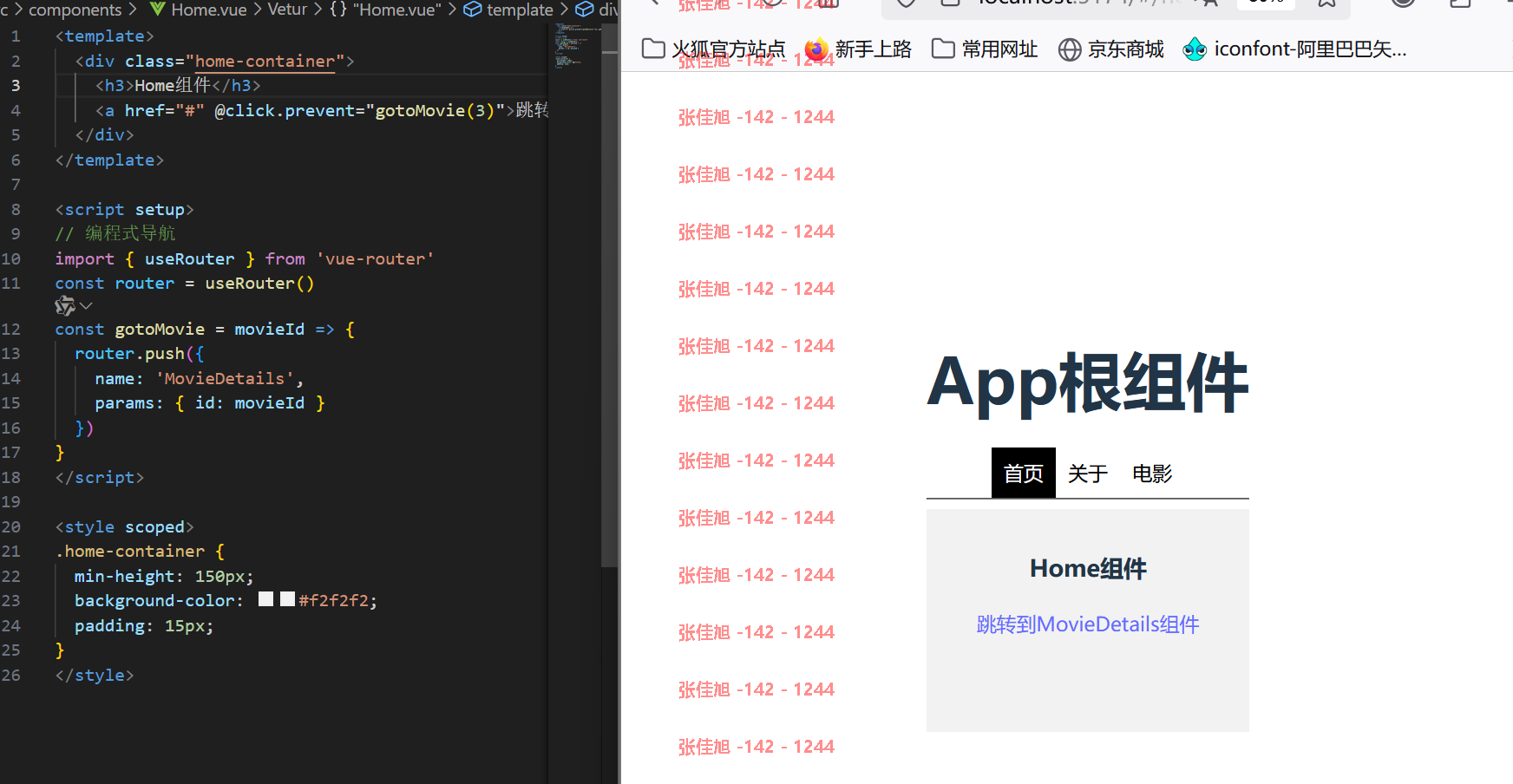Switch to the 电影 navigation tab
This screenshot has height=784, width=1513.
[x=1152, y=473]
